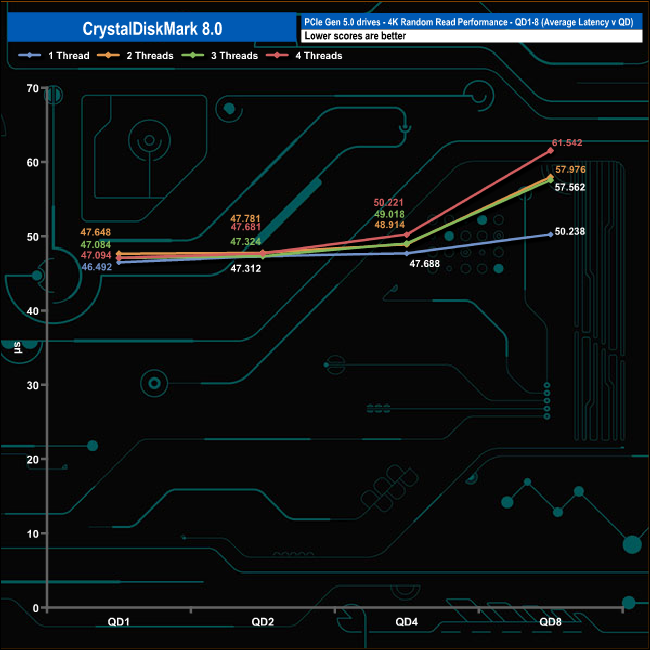650x650 pixels.
Task: Select the 47.688 data label
Action: pos(424,264)
